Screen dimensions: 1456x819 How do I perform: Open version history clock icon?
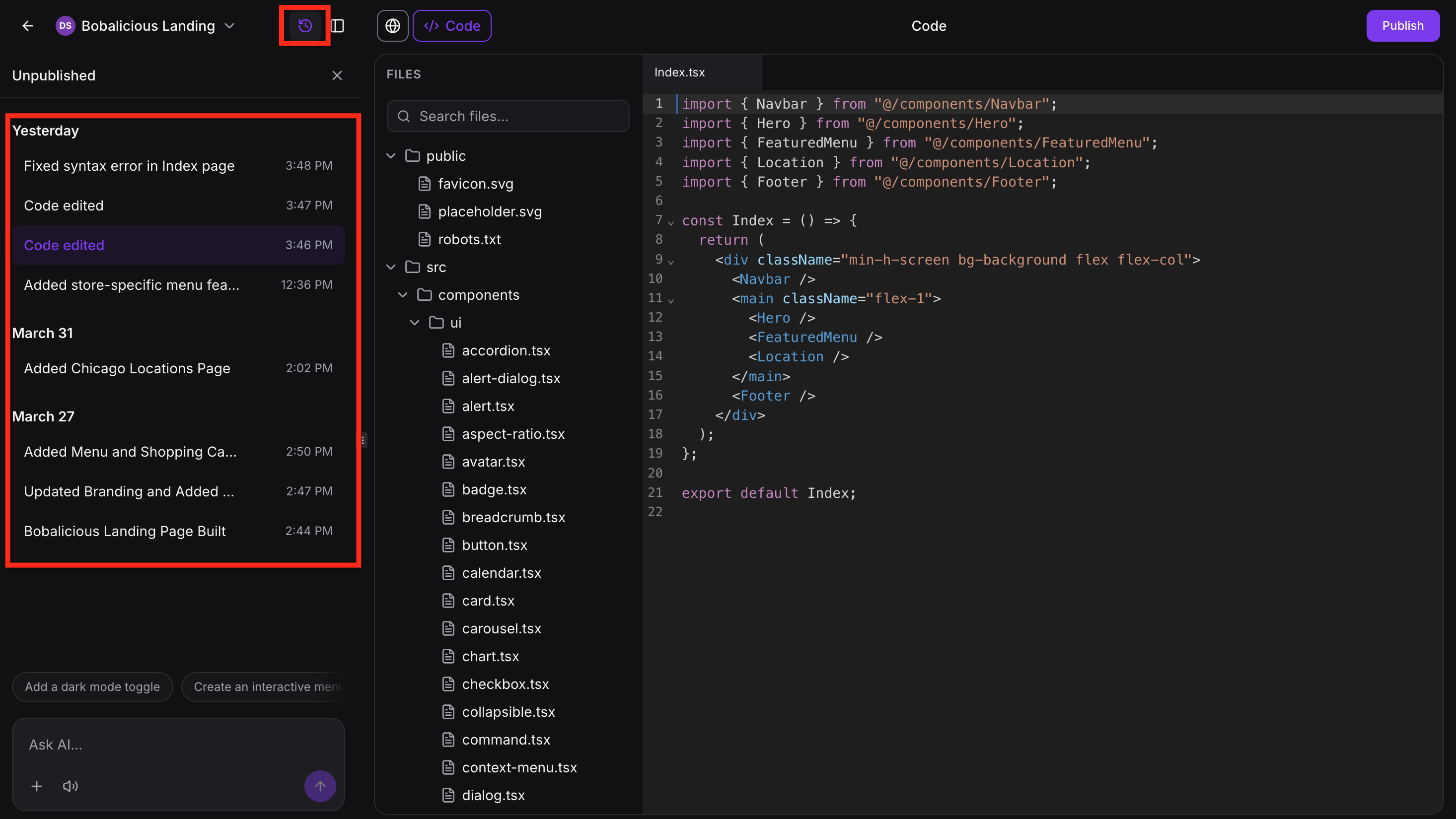[x=304, y=26]
